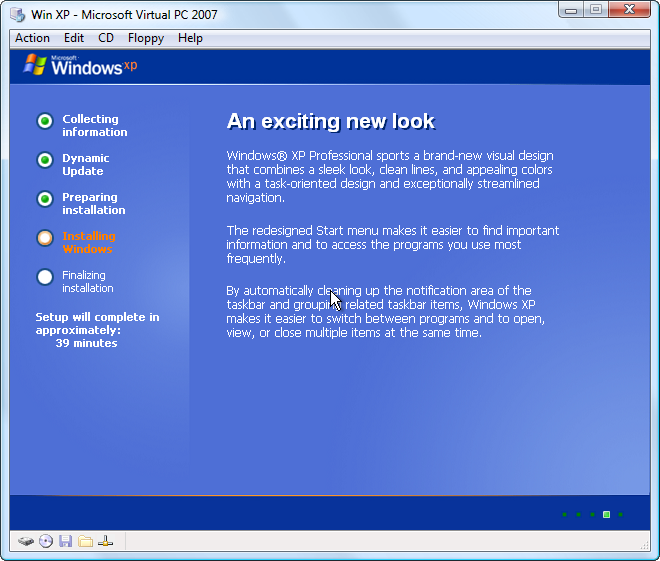Click the Collecting information step indicator

click(x=45, y=121)
